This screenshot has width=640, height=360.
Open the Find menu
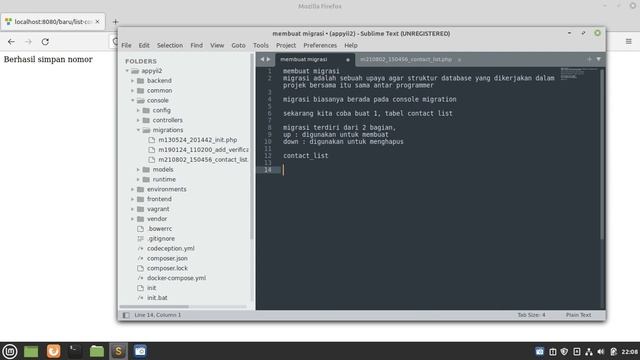(196, 45)
